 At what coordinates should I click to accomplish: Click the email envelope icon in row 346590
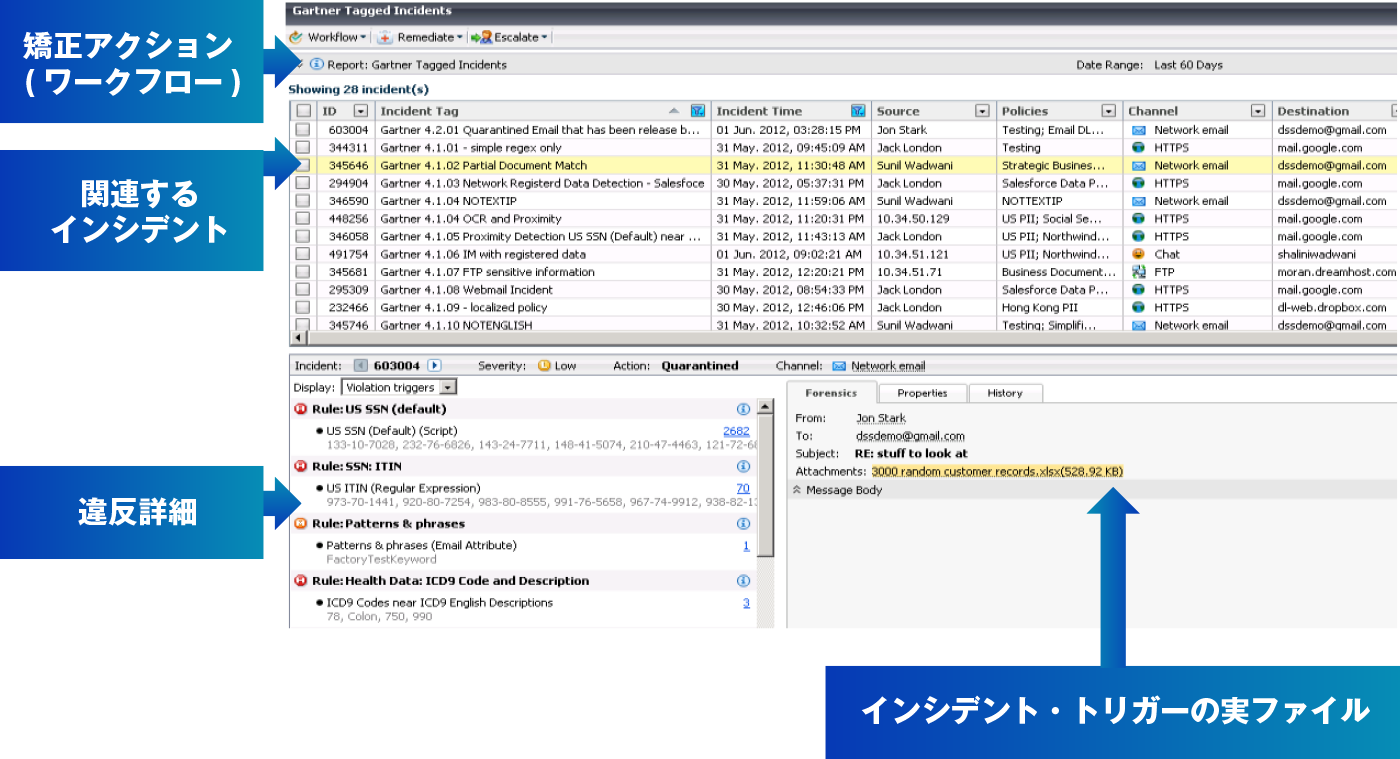coord(1138,201)
